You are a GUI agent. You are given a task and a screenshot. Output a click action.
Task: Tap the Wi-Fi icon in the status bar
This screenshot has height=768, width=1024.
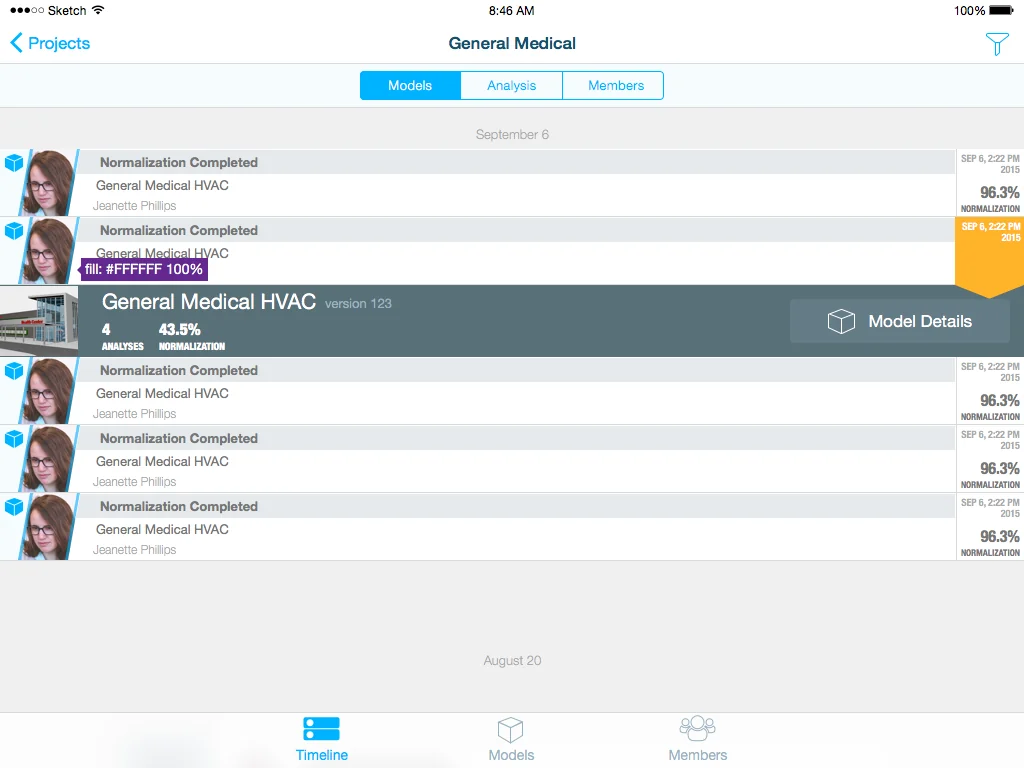tap(98, 10)
